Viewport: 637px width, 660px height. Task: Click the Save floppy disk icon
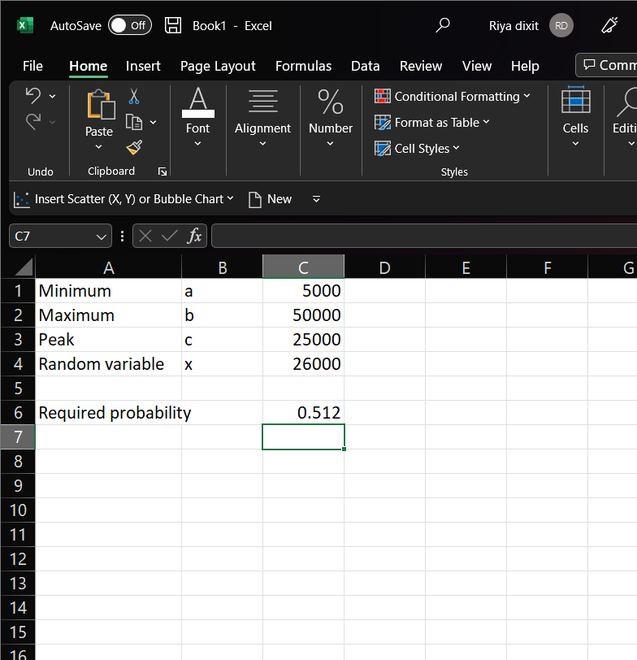pos(173,25)
